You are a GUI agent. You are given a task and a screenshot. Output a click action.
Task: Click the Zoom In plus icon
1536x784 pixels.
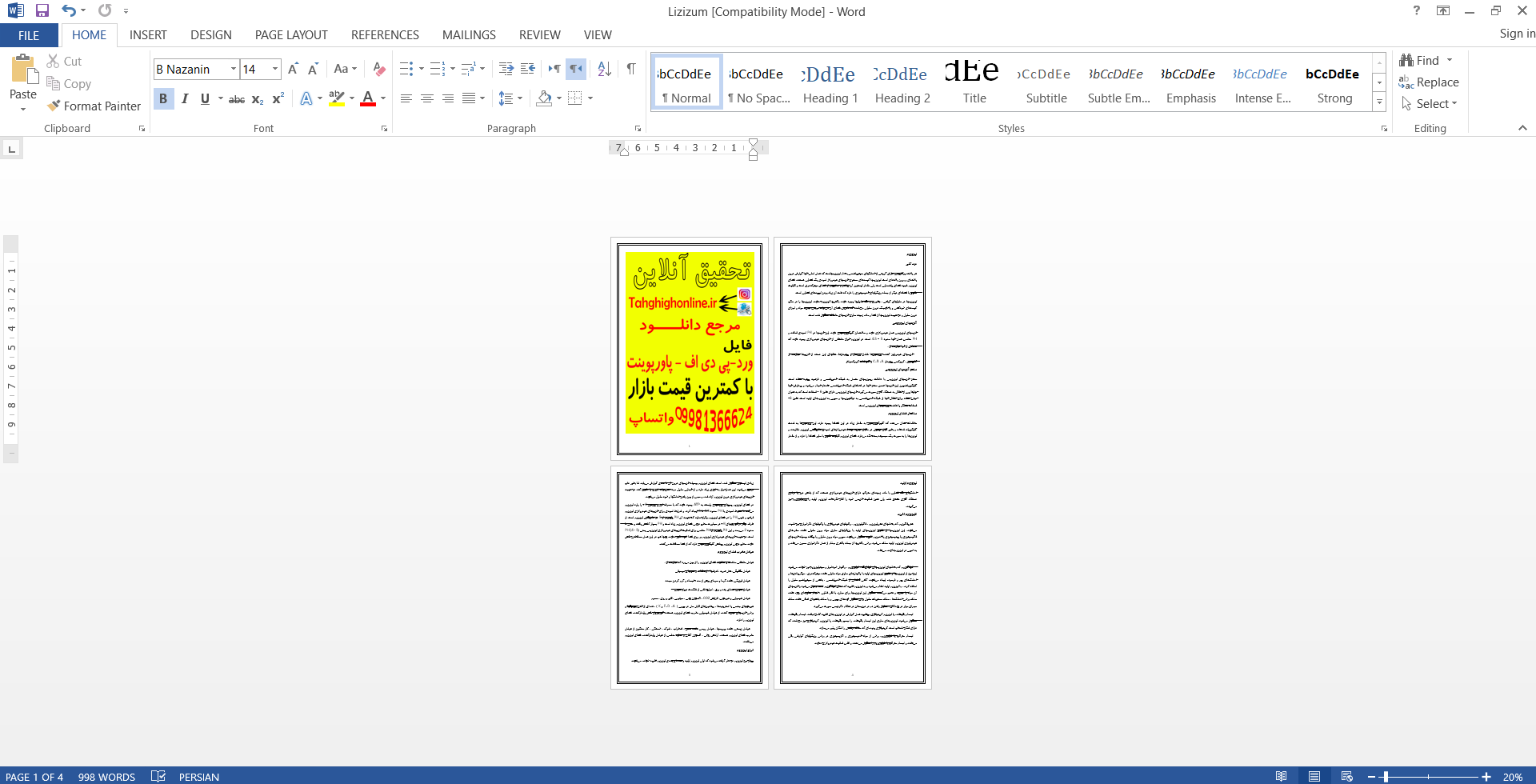[x=1486, y=777]
